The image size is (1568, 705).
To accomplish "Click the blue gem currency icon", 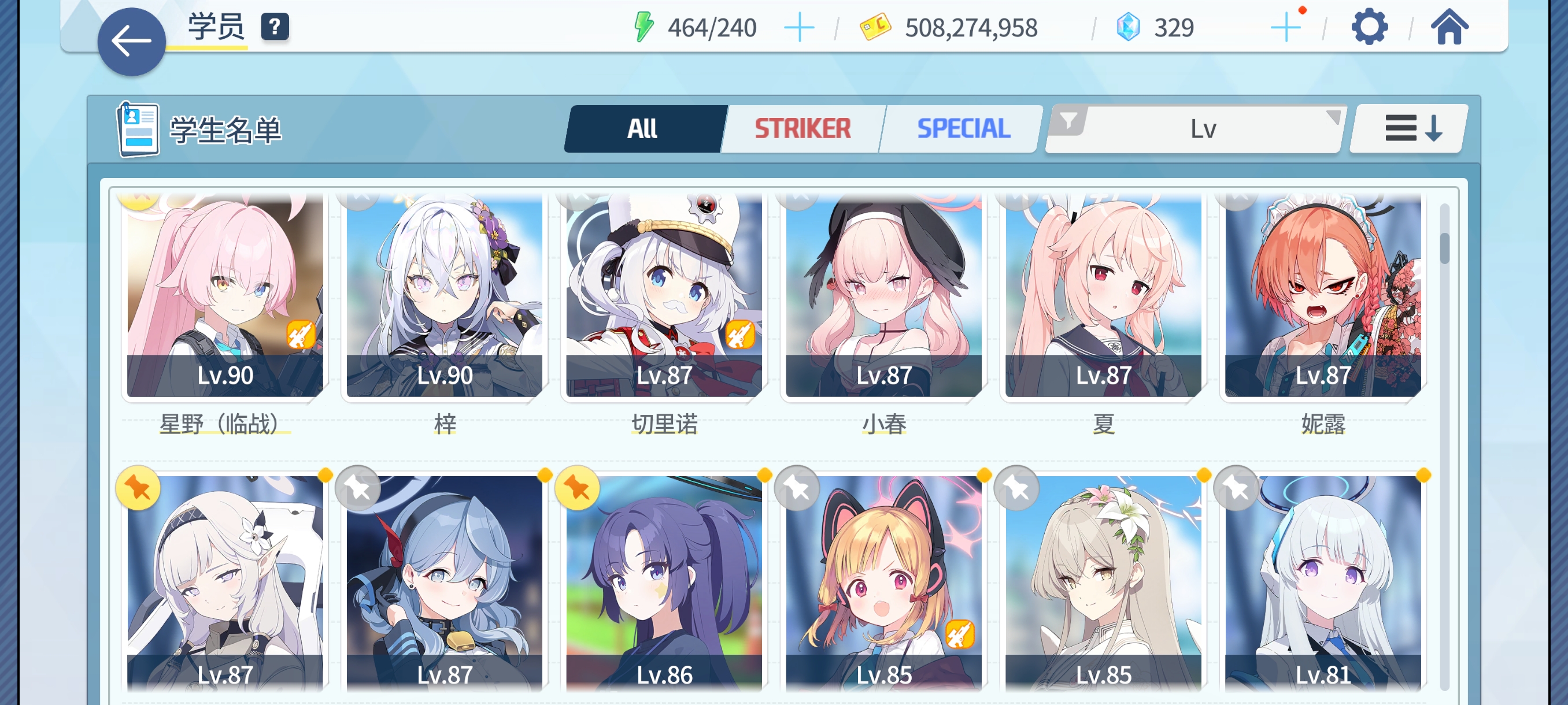I will (1128, 27).
